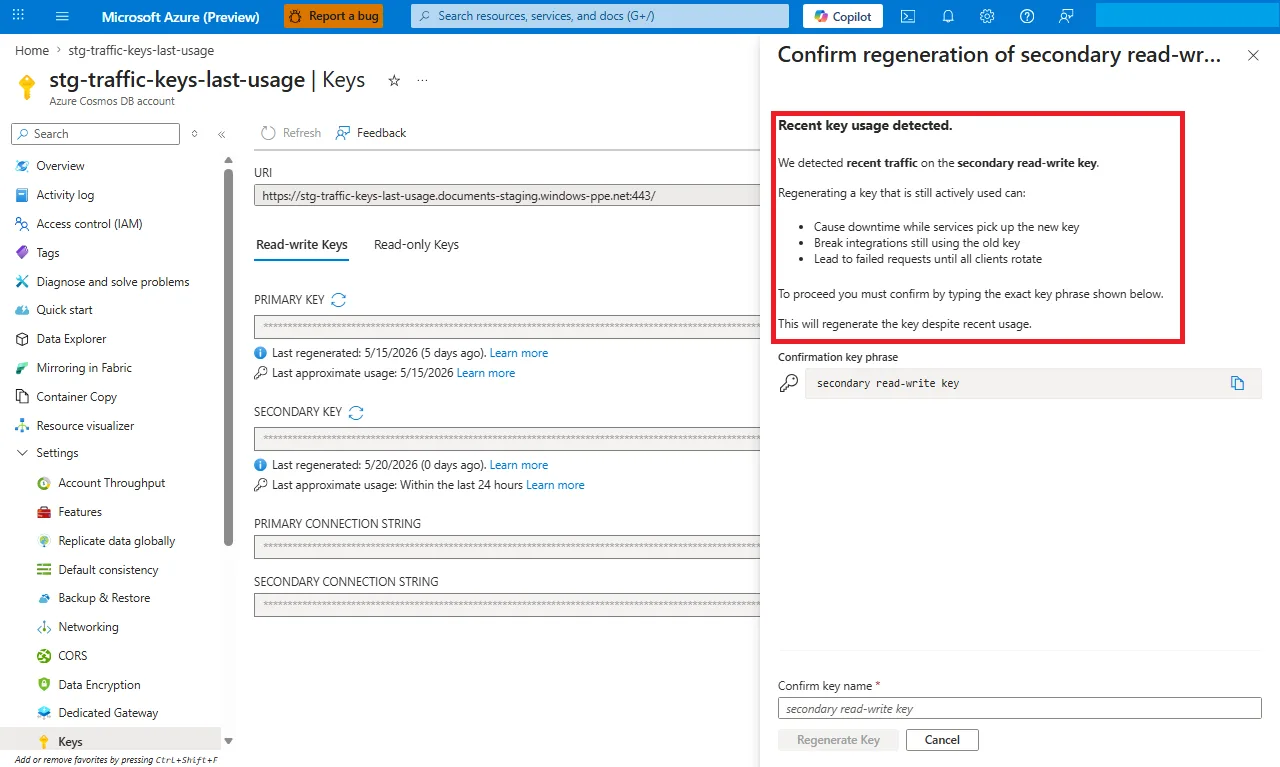Click Report a bug

click(x=333, y=16)
